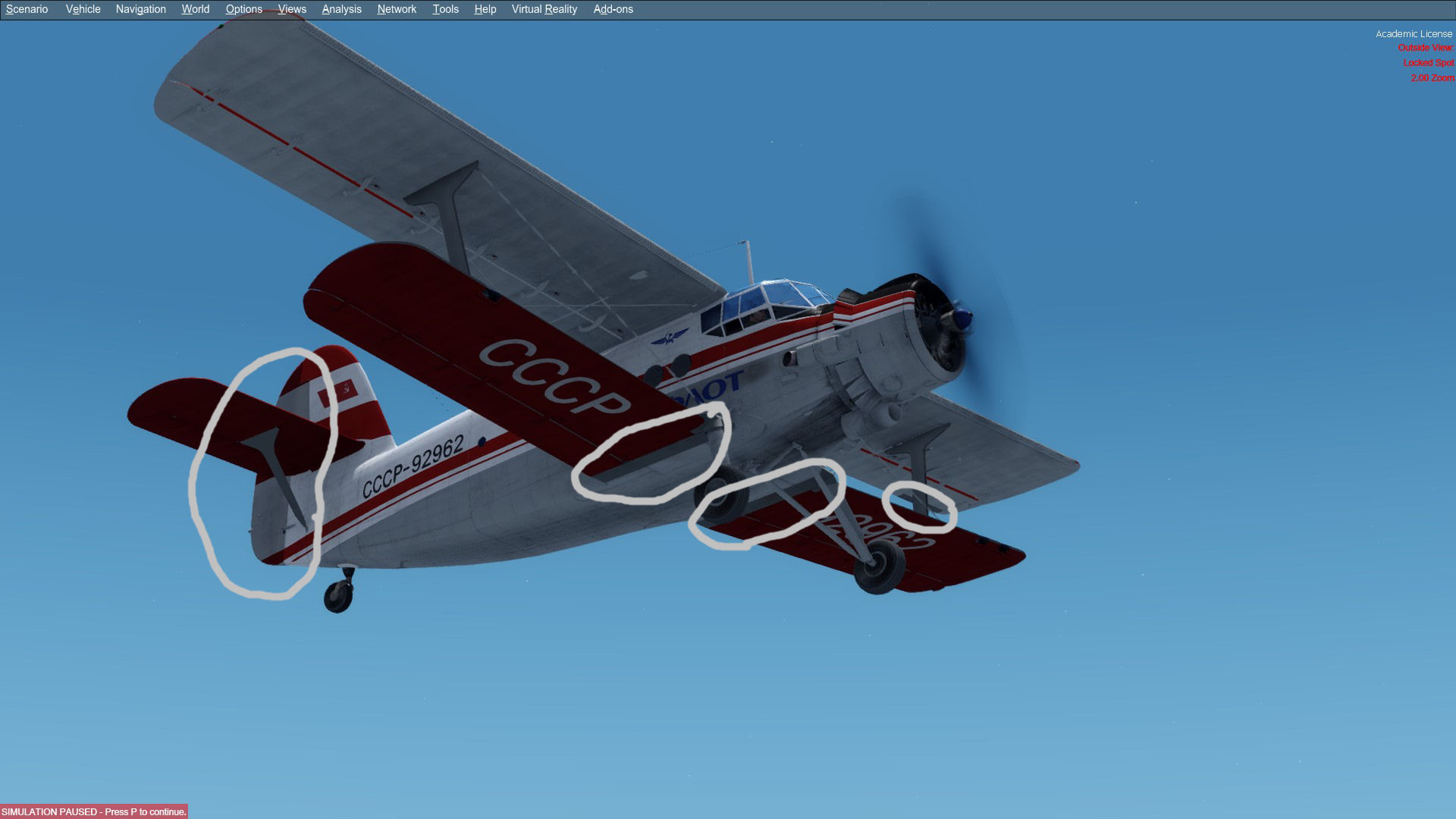
Task: Open the Scenario menu
Action: pyautogui.click(x=27, y=9)
